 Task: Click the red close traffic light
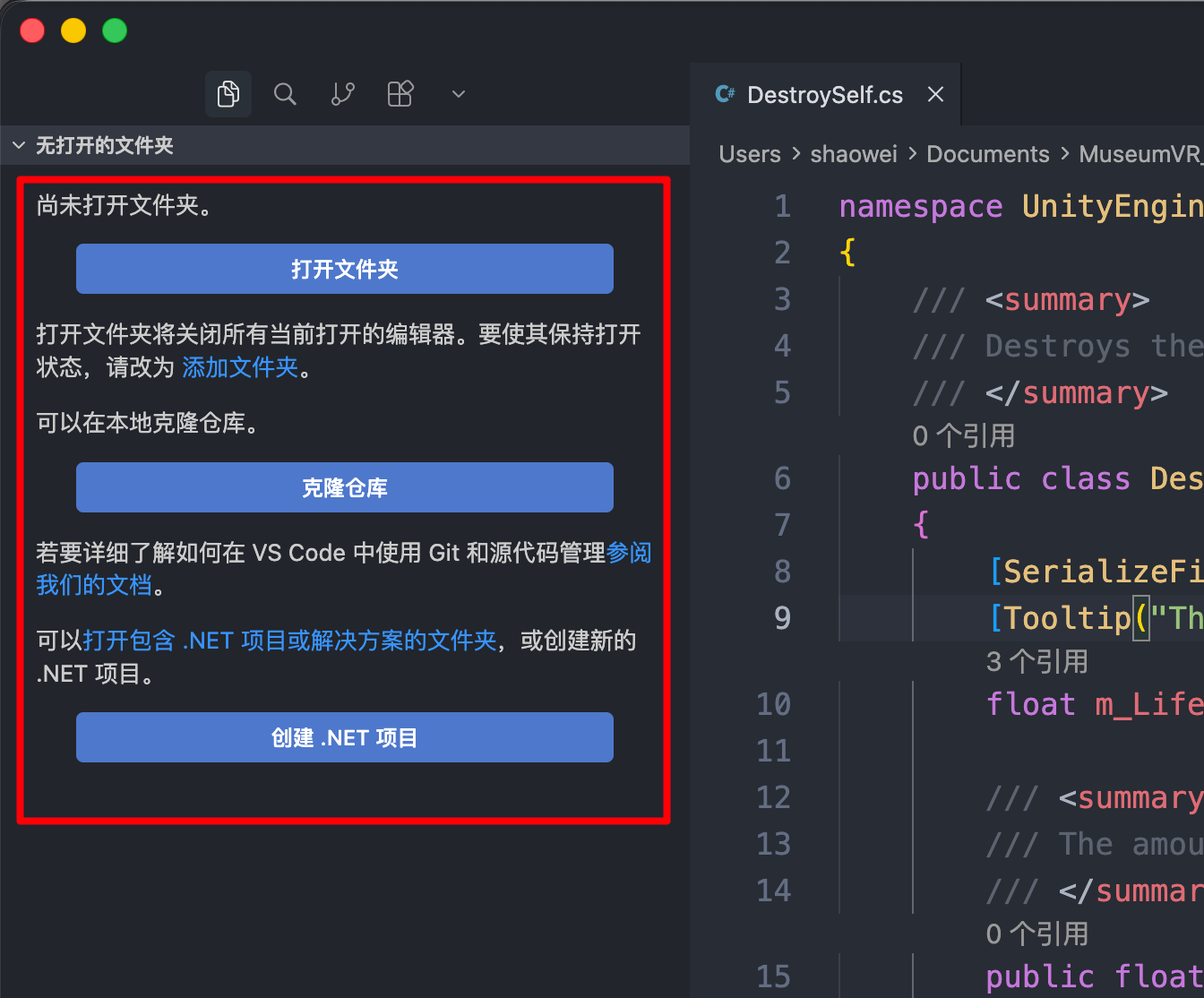click(x=32, y=30)
